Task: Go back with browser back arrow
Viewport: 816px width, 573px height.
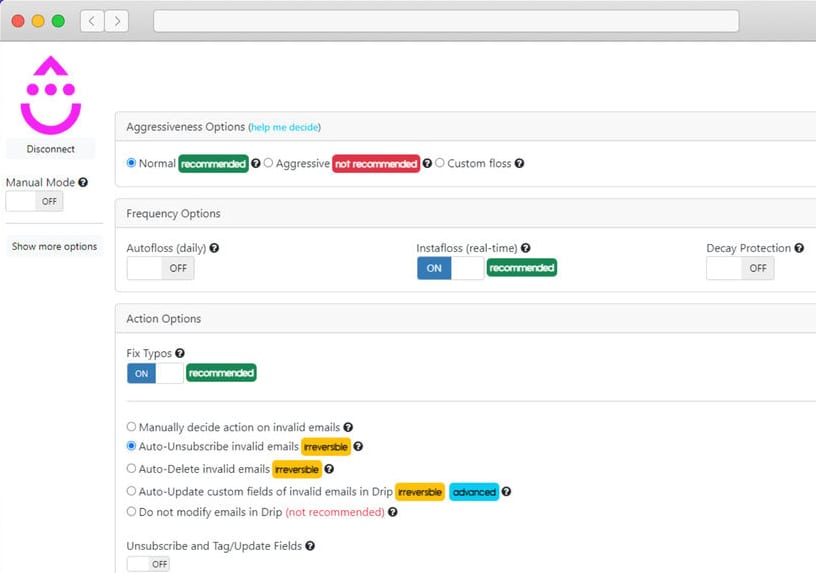Action: [x=92, y=21]
